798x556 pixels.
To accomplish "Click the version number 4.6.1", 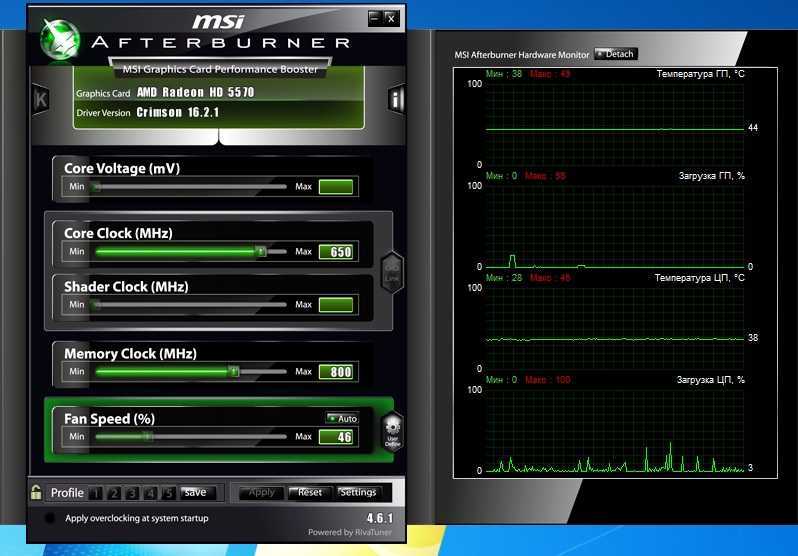I will click(380, 518).
